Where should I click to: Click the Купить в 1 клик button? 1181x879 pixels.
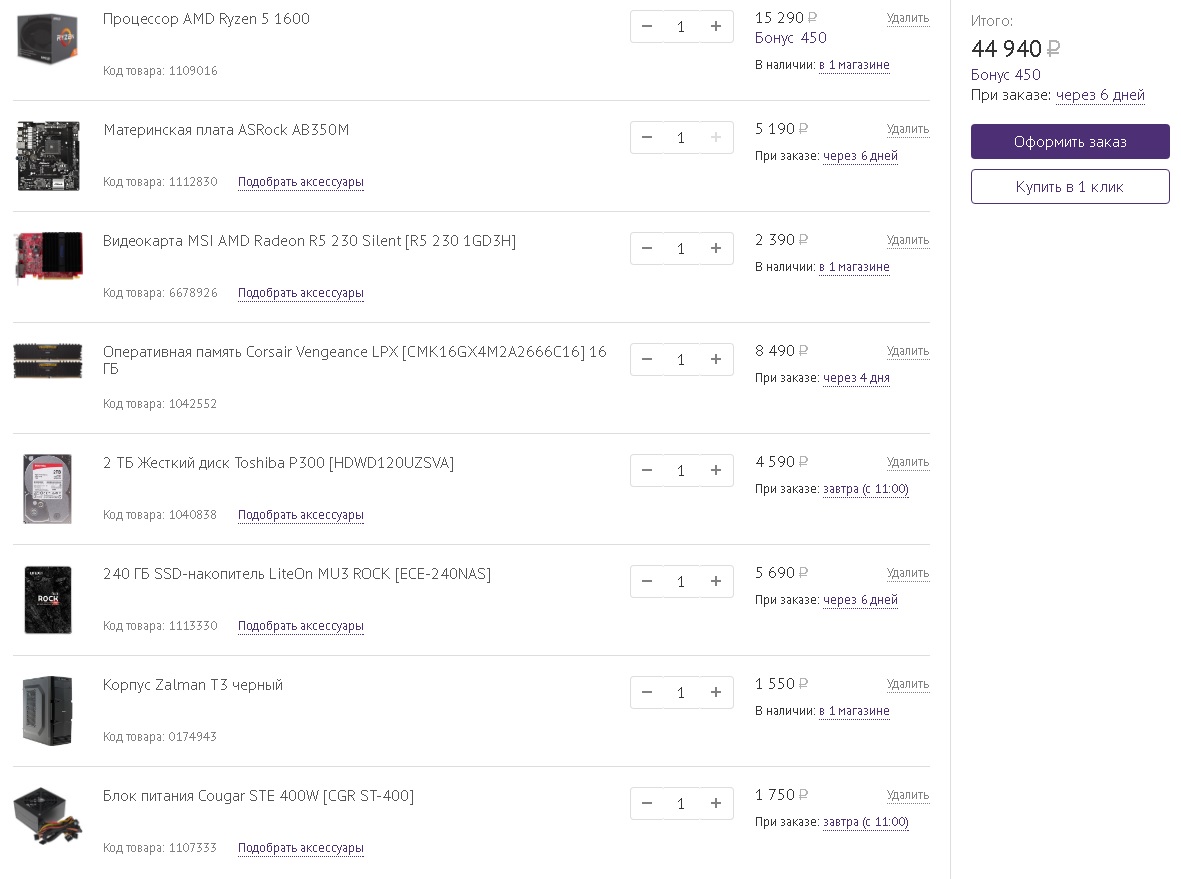[x=1070, y=187]
